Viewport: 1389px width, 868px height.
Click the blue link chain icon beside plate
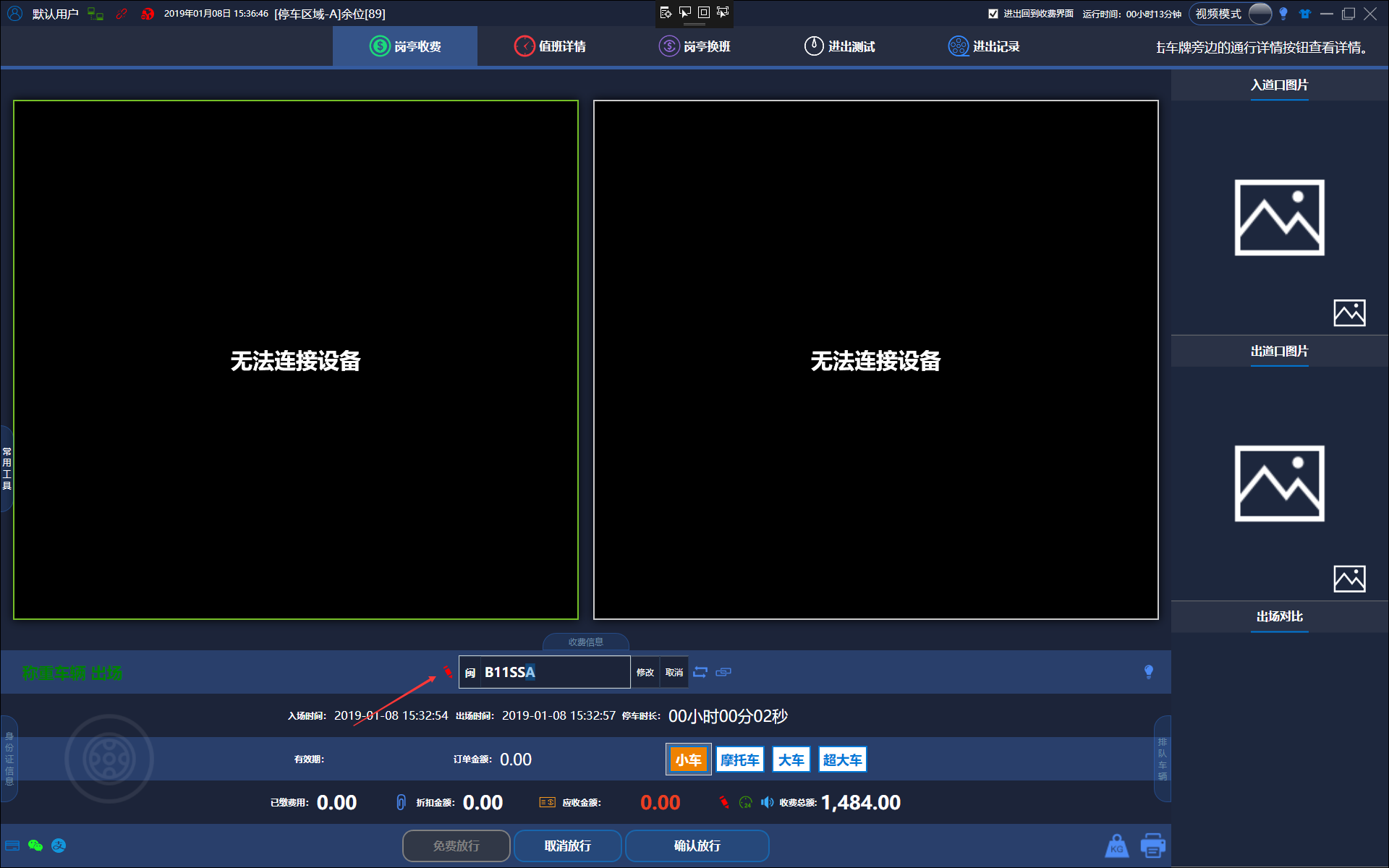click(723, 672)
